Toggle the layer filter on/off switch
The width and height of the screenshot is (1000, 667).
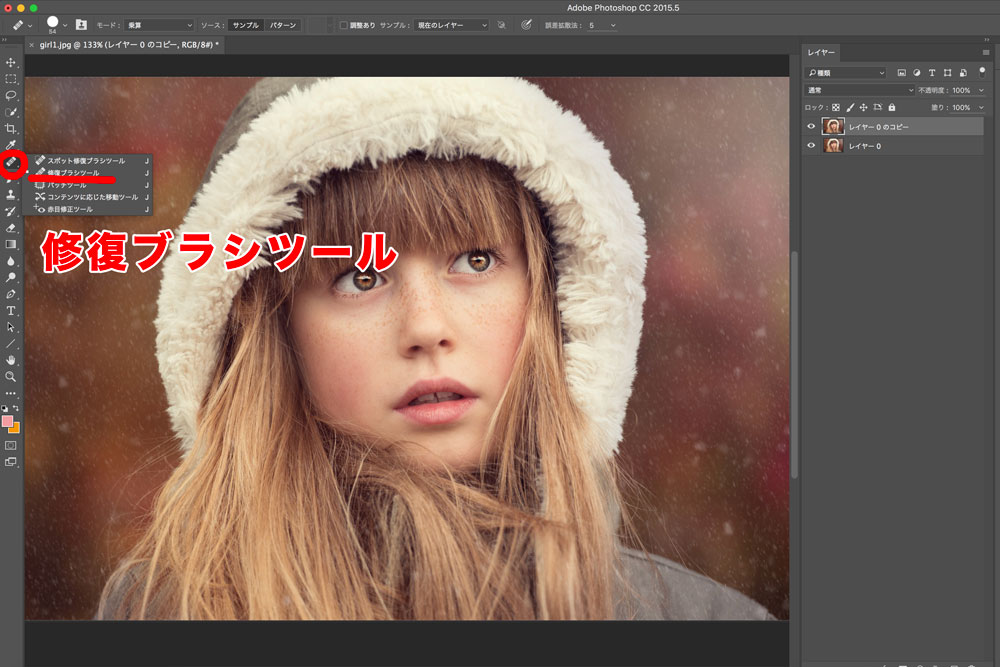click(982, 72)
